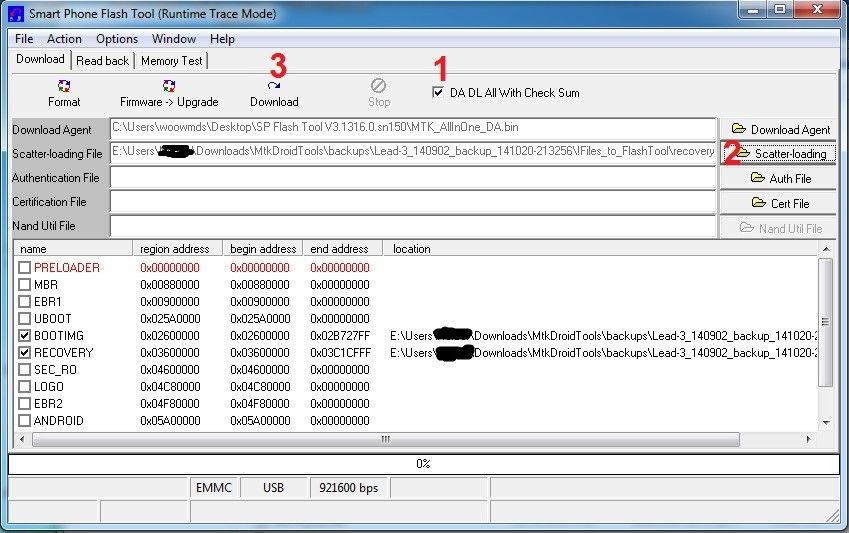This screenshot has height=533, width=849.
Task: Switch to the Download tab
Action: [40, 59]
